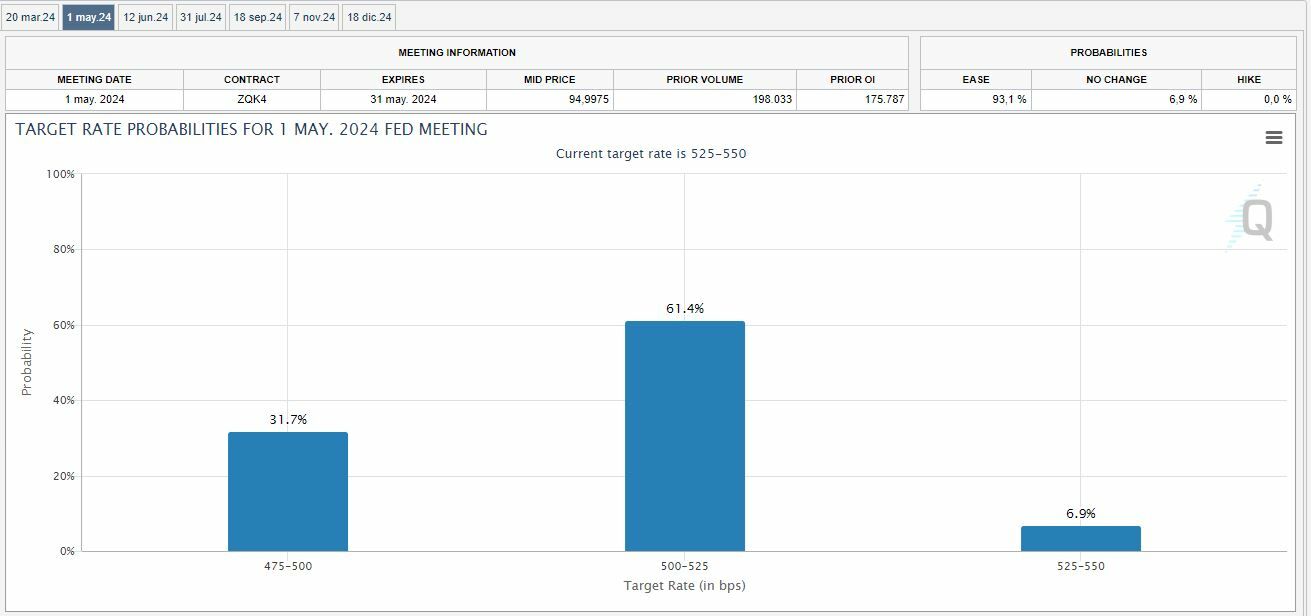Select the PRIOR OI column header
Image resolution: width=1311 pixels, height=616 pixels.
[x=852, y=79]
